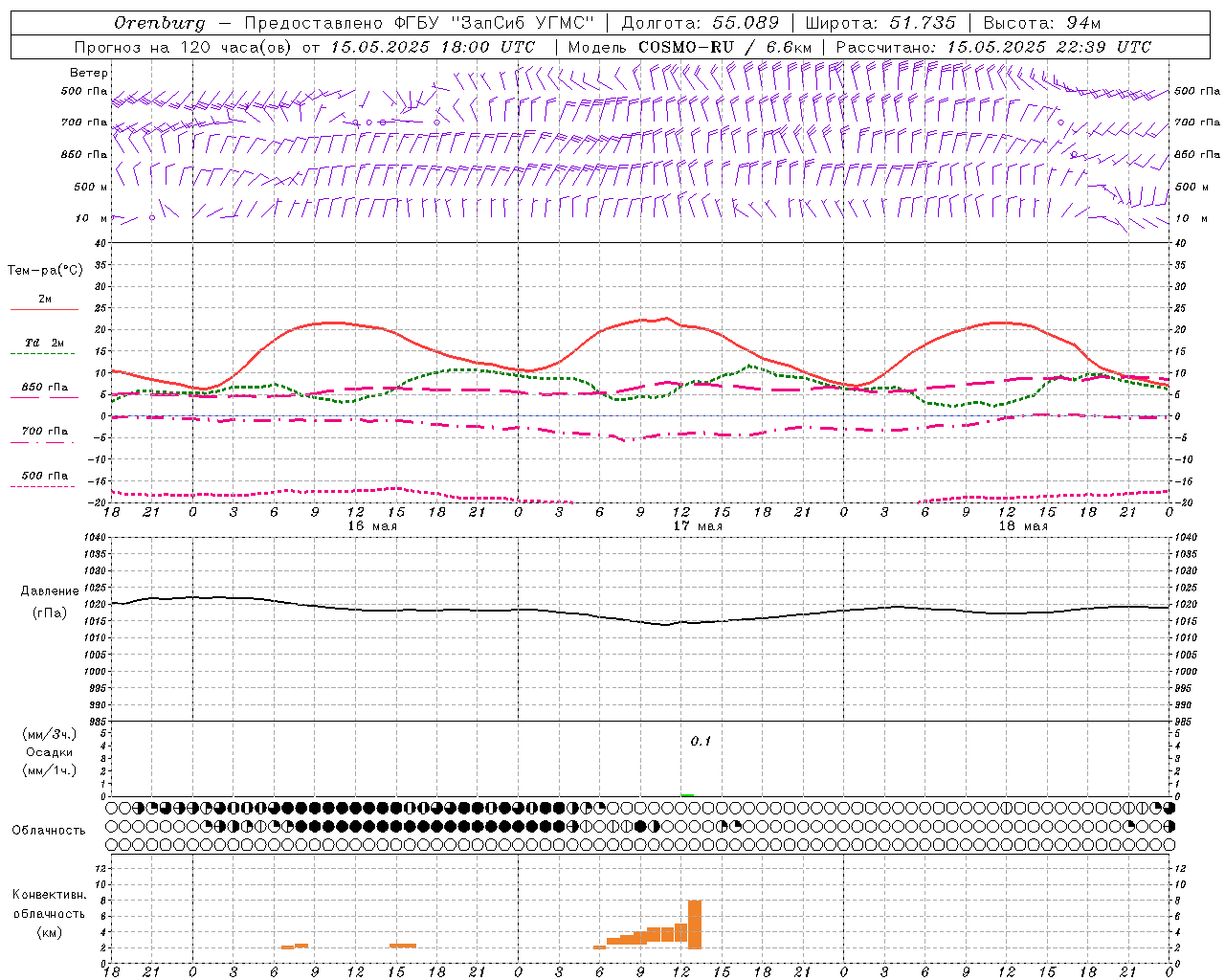
Task: Click the Модель COSMO-RU / 6.6км label
Action: (x=689, y=47)
